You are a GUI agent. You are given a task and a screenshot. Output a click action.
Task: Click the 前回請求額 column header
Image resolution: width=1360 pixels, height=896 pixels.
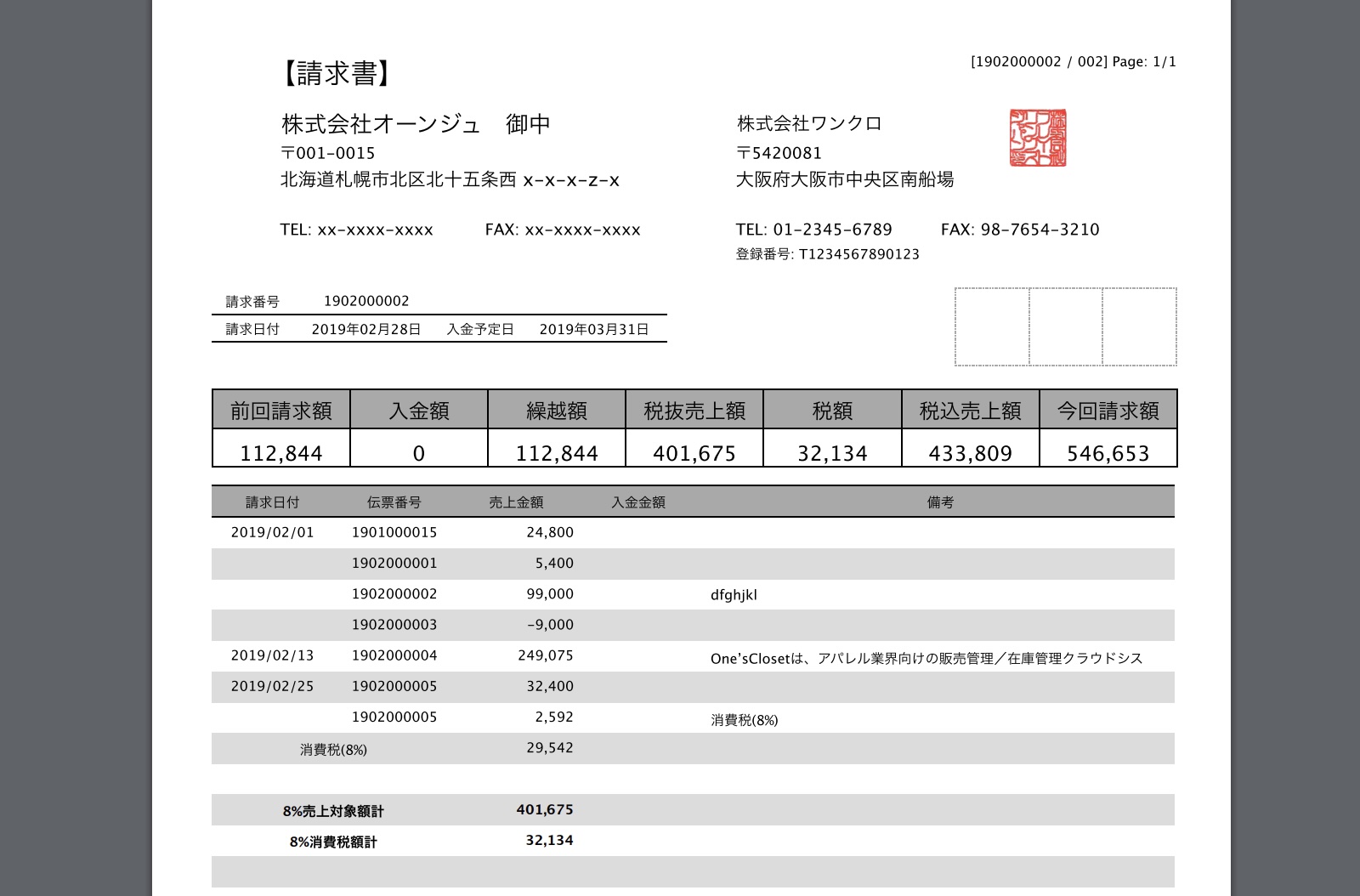(280, 410)
